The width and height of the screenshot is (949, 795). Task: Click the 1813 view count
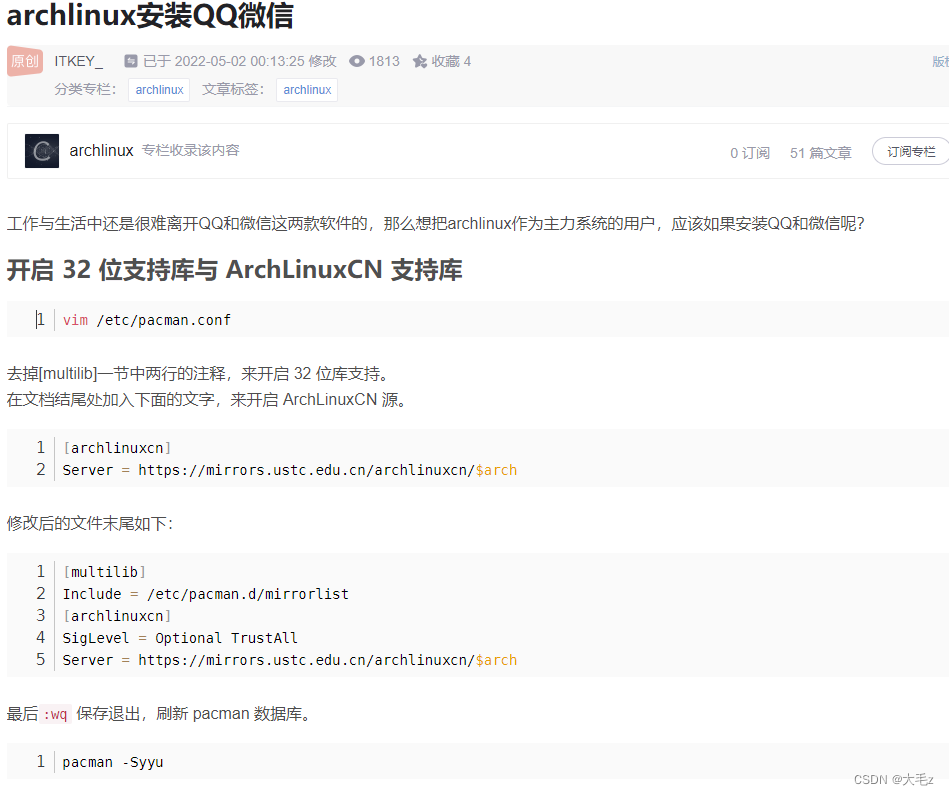point(384,61)
